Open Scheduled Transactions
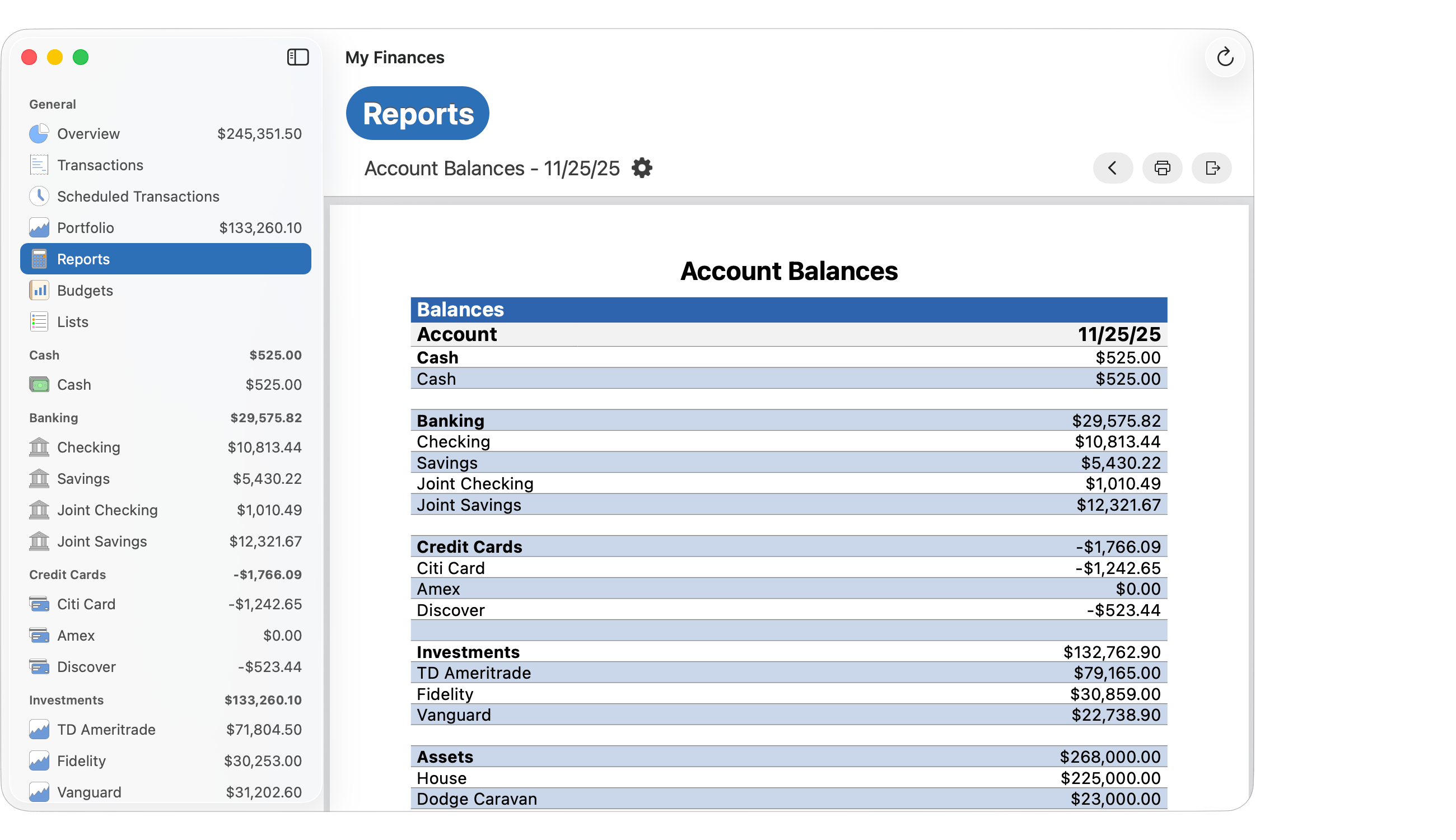Image resolution: width=1456 pixels, height=840 pixels. coord(138,196)
